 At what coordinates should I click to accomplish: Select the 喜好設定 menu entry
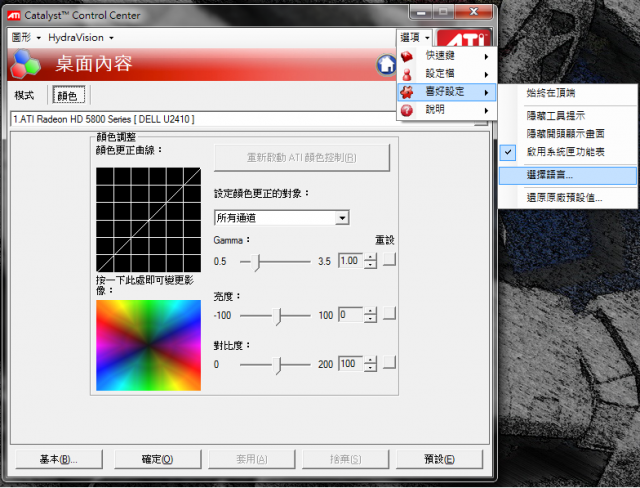point(447,92)
